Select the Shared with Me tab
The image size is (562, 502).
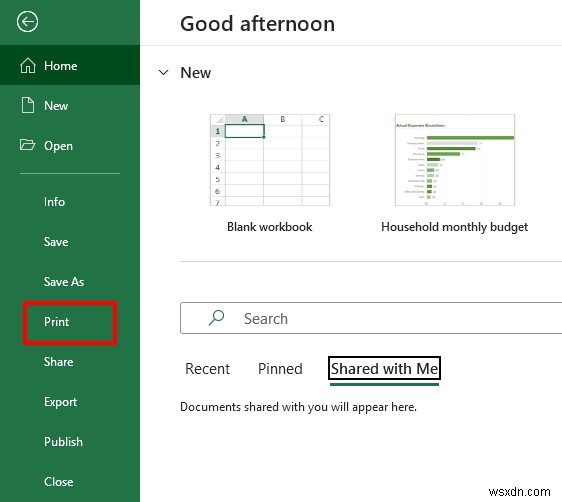384,368
